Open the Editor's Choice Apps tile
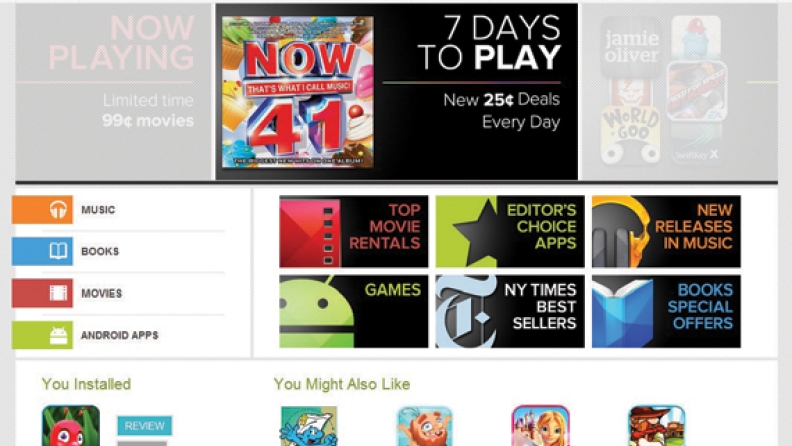792x446 pixels. pos(510,231)
